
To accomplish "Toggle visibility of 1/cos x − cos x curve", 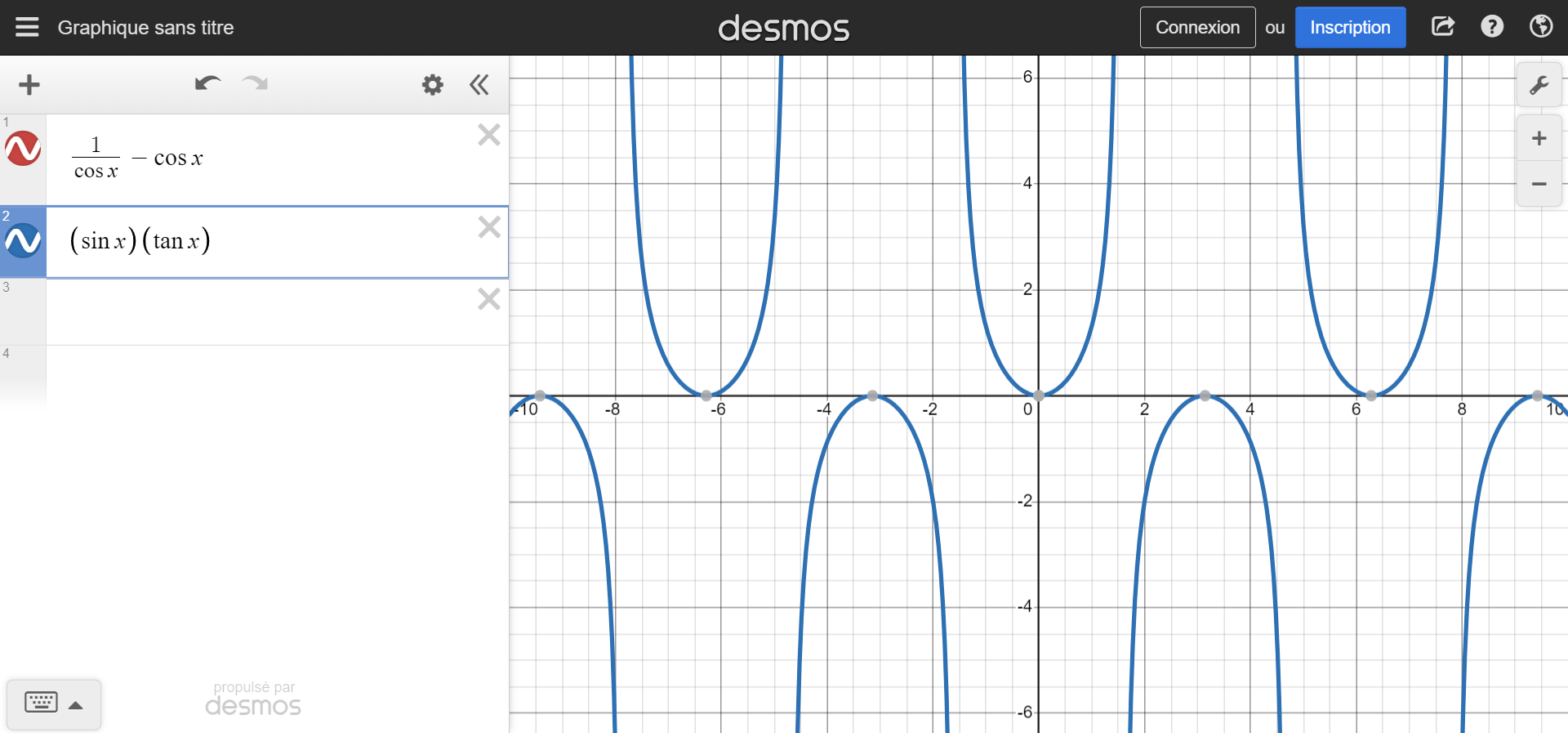I will click(x=23, y=149).
